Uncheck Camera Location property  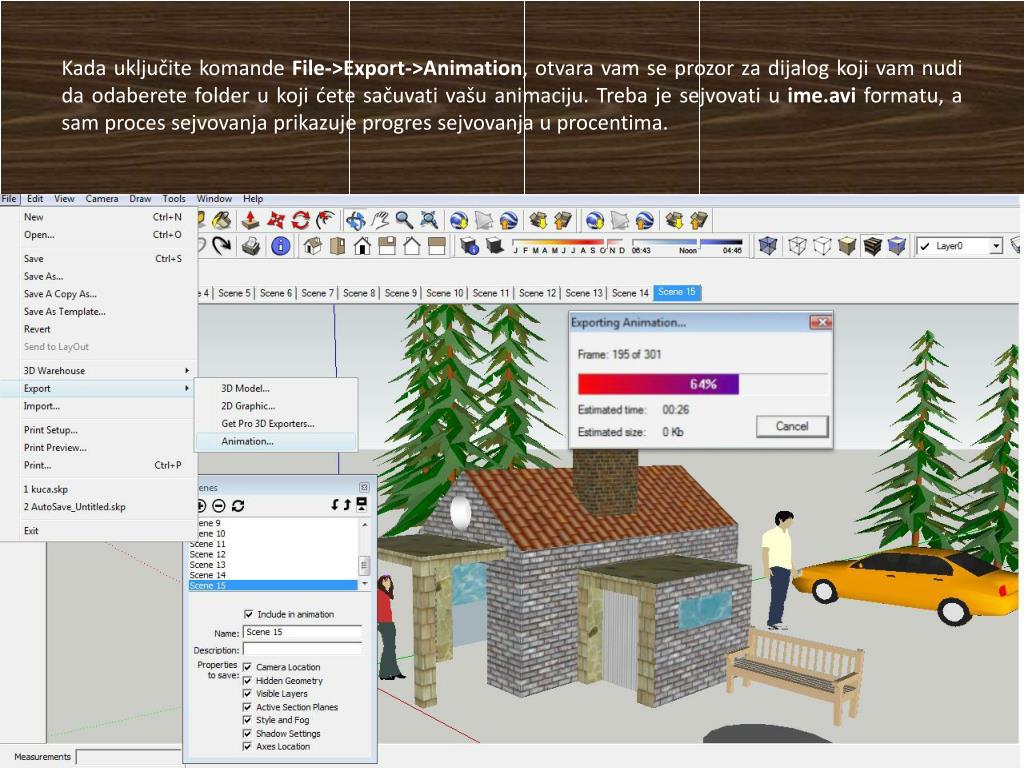click(248, 667)
